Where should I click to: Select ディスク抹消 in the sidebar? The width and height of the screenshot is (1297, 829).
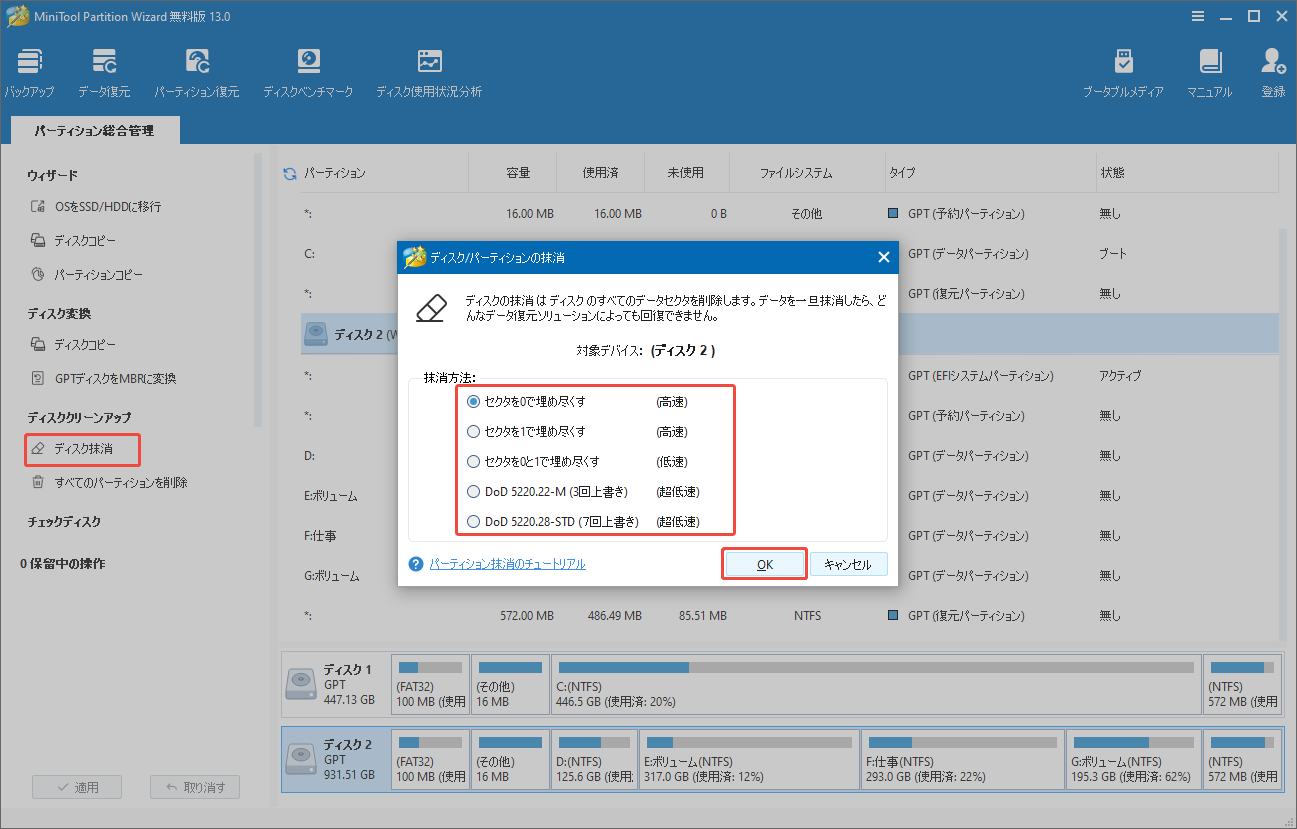82,450
